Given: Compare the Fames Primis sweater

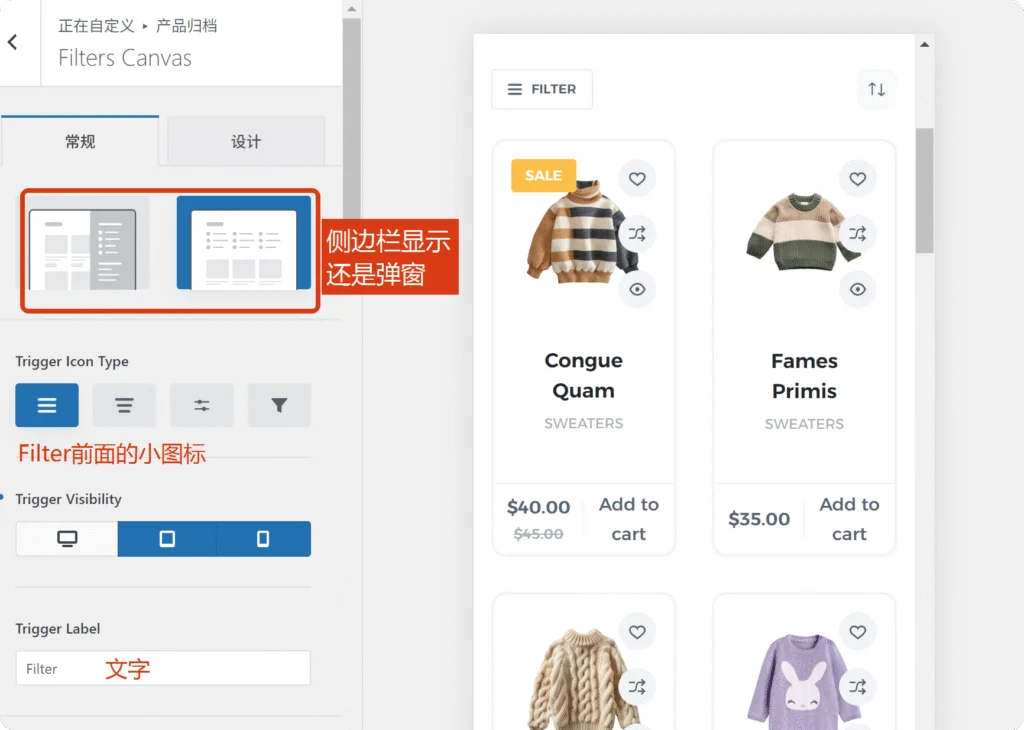Looking at the screenshot, I should click(x=857, y=233).
